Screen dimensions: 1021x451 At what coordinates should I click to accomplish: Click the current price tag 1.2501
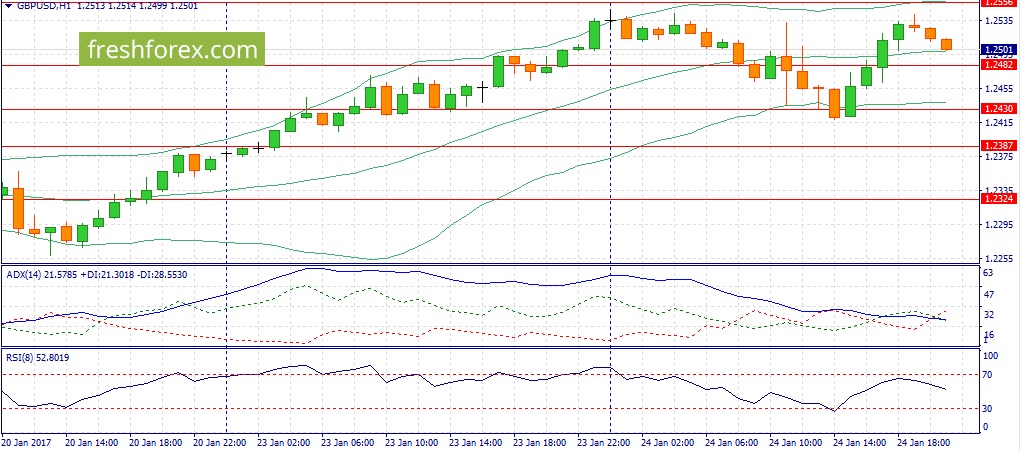[999, 49]
